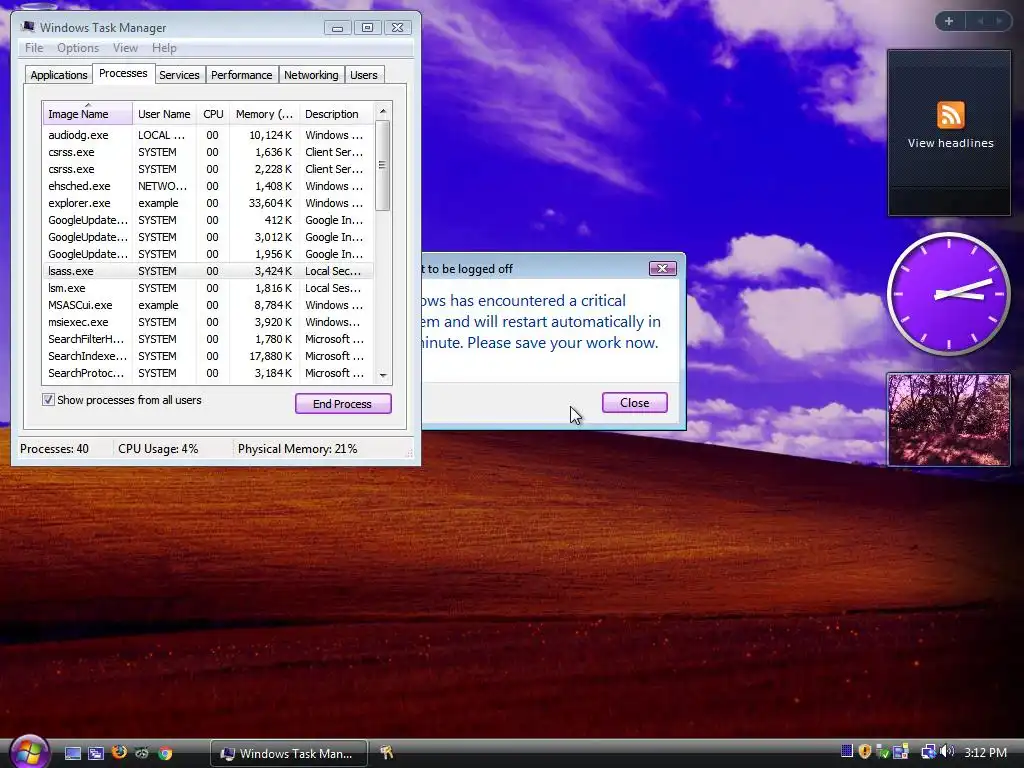
Task: Launch Firefox from the quick launch bar
Action: pyautogui.click(x=119, y=753)
